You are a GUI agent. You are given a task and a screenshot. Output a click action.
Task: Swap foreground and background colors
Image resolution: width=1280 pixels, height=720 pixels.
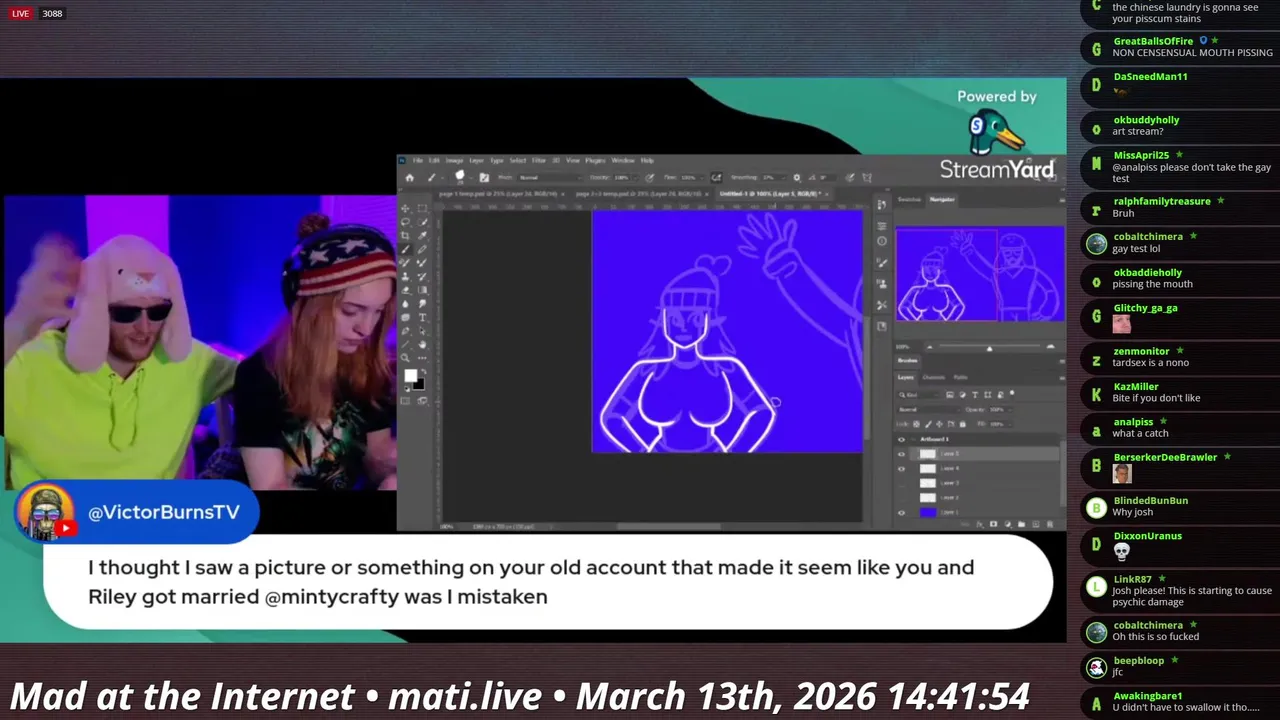423,372
